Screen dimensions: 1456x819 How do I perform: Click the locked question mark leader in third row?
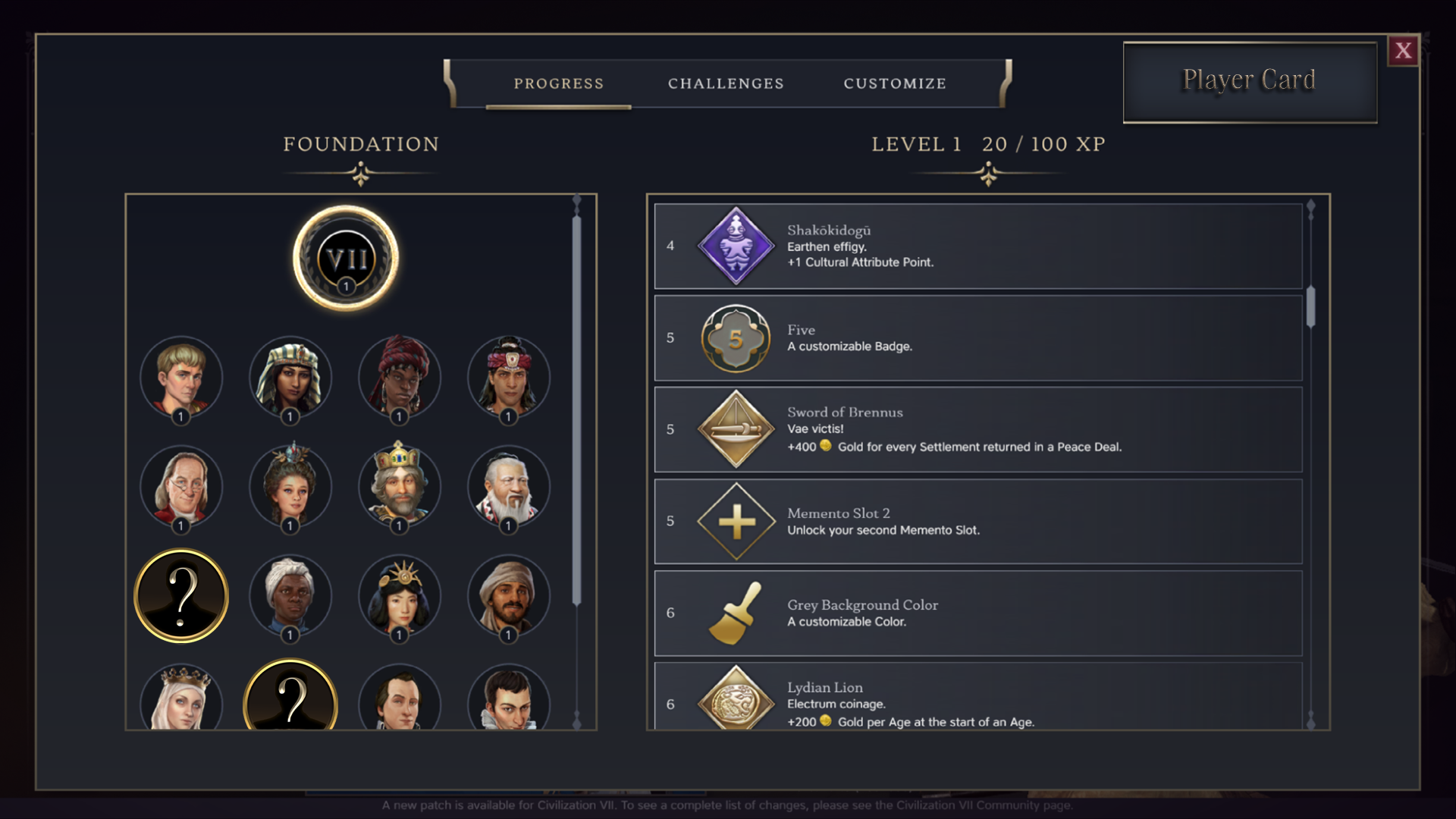click(x=180, y=596)
